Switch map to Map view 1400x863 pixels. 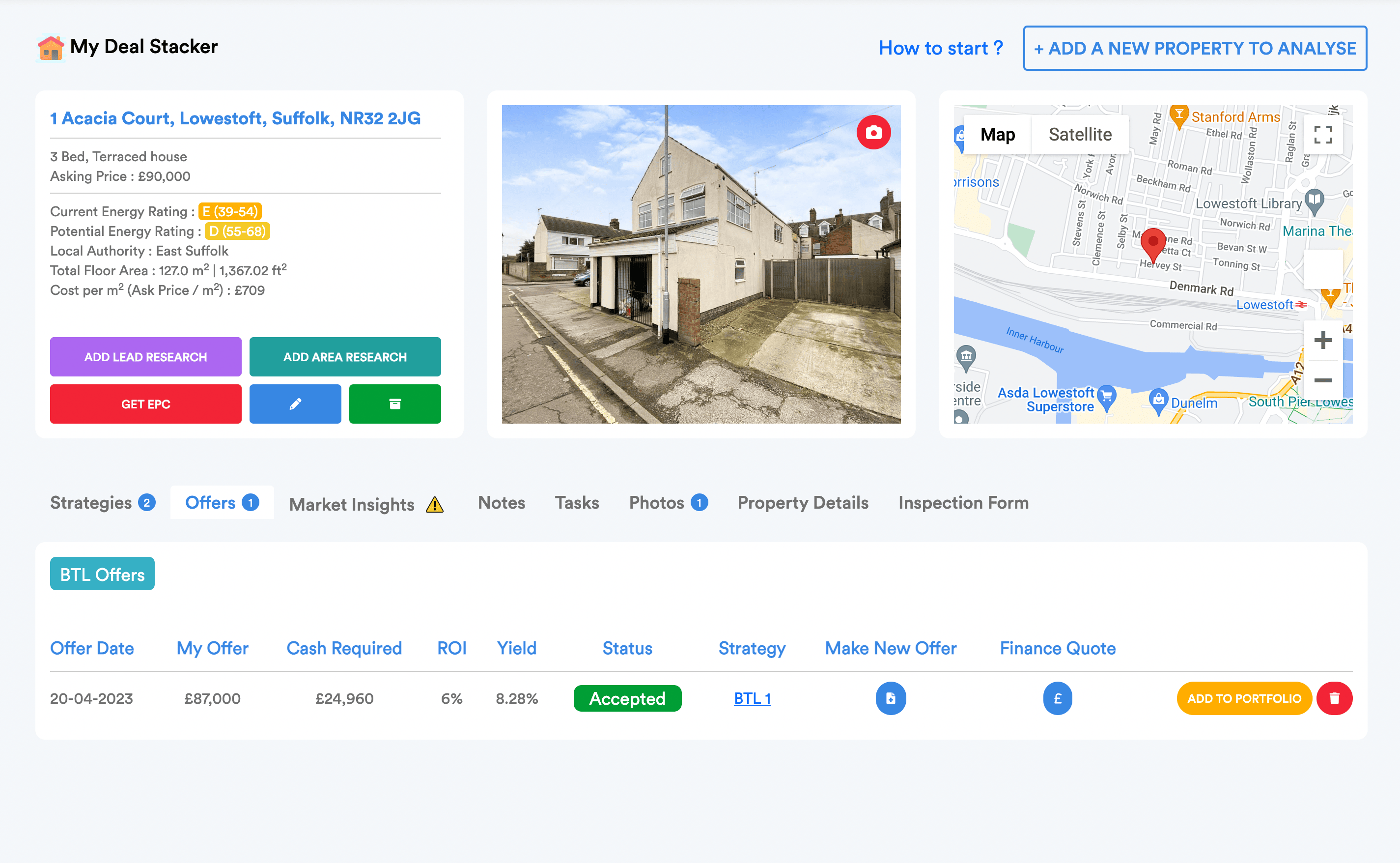pos(997,135)
